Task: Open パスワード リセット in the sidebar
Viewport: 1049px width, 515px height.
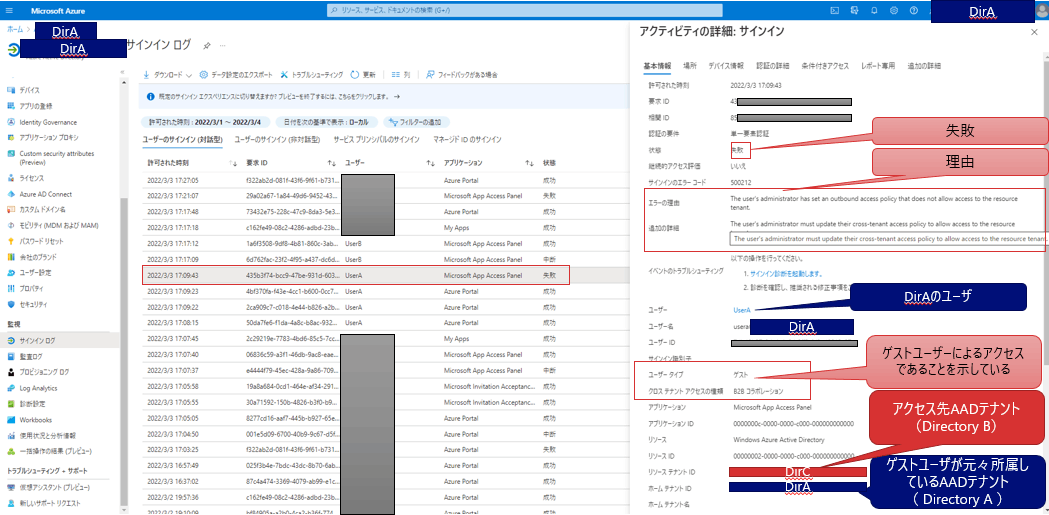Action: pyautogui.click(x=41, y=241)
